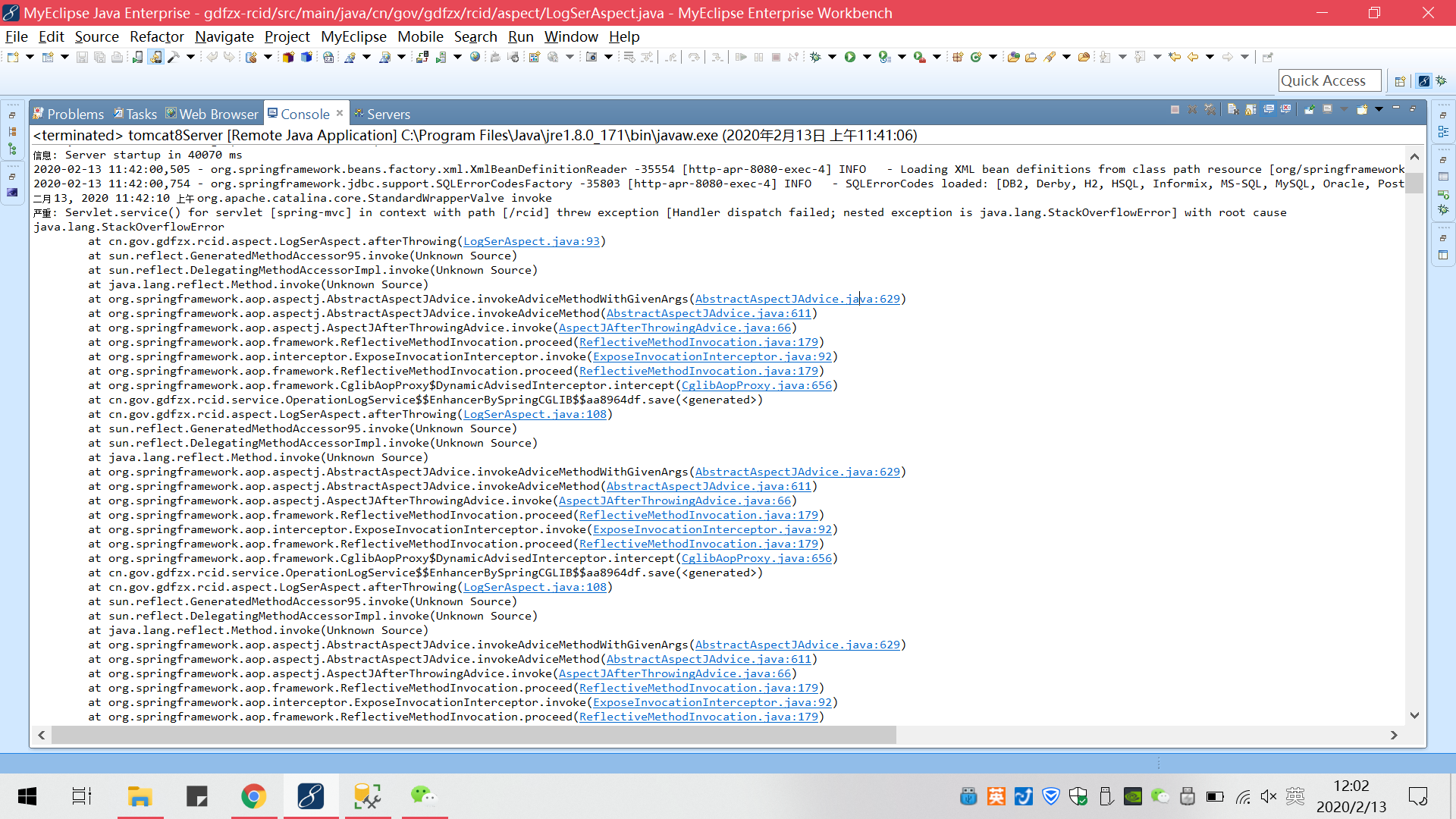Open first ExposeInvocationInterceptor.java:92 link
1456x819 pixels.
[x=712, y=356]
